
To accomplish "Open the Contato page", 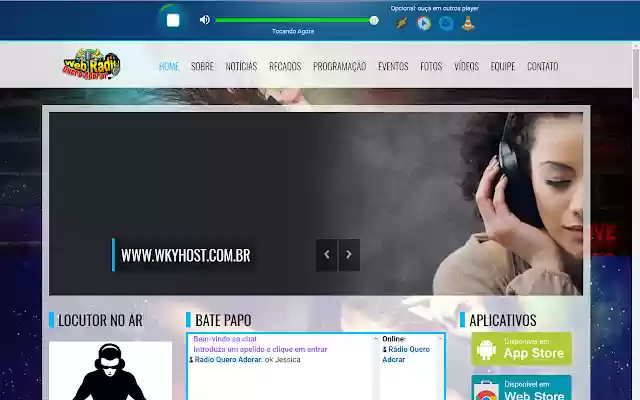I will (x=542, y=66).
